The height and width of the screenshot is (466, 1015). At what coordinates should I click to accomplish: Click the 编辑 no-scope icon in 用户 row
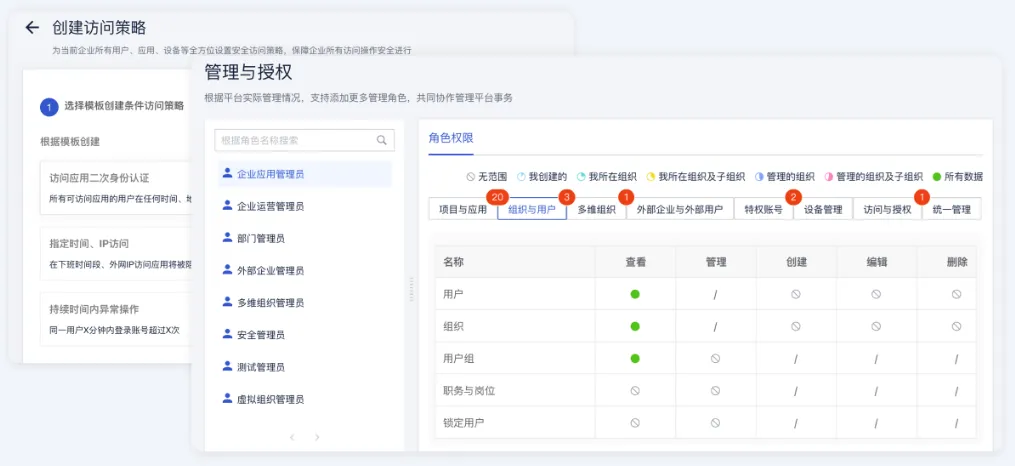tap(876, 294)
